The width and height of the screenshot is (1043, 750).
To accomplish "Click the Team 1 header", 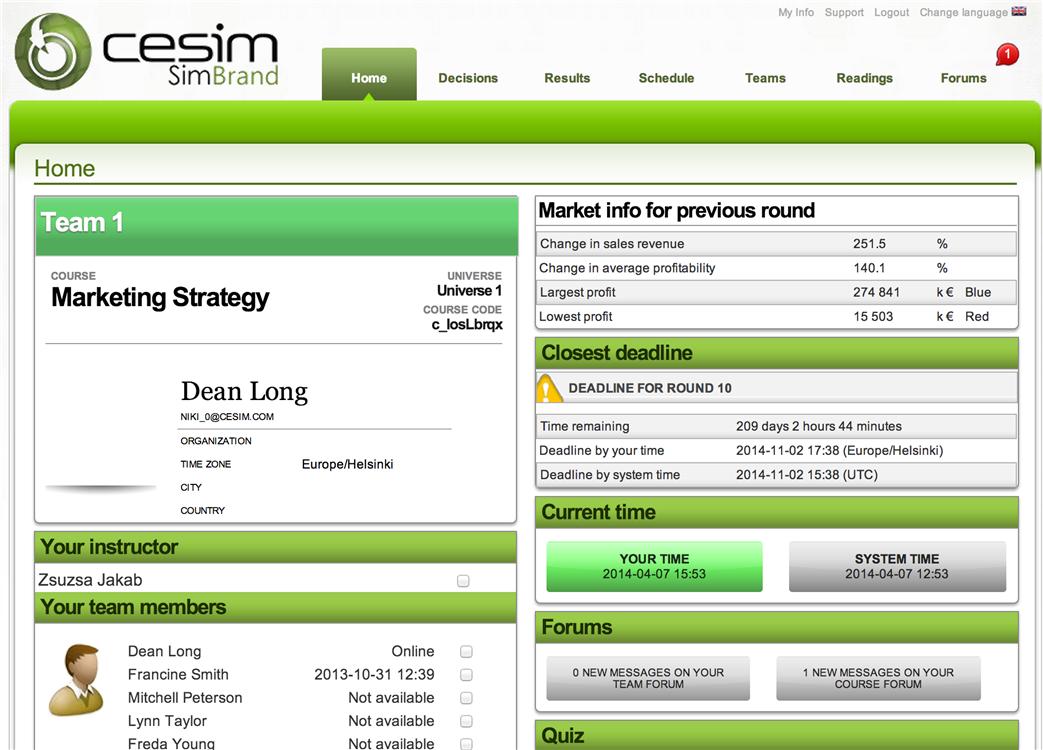I will pos(276,225).
